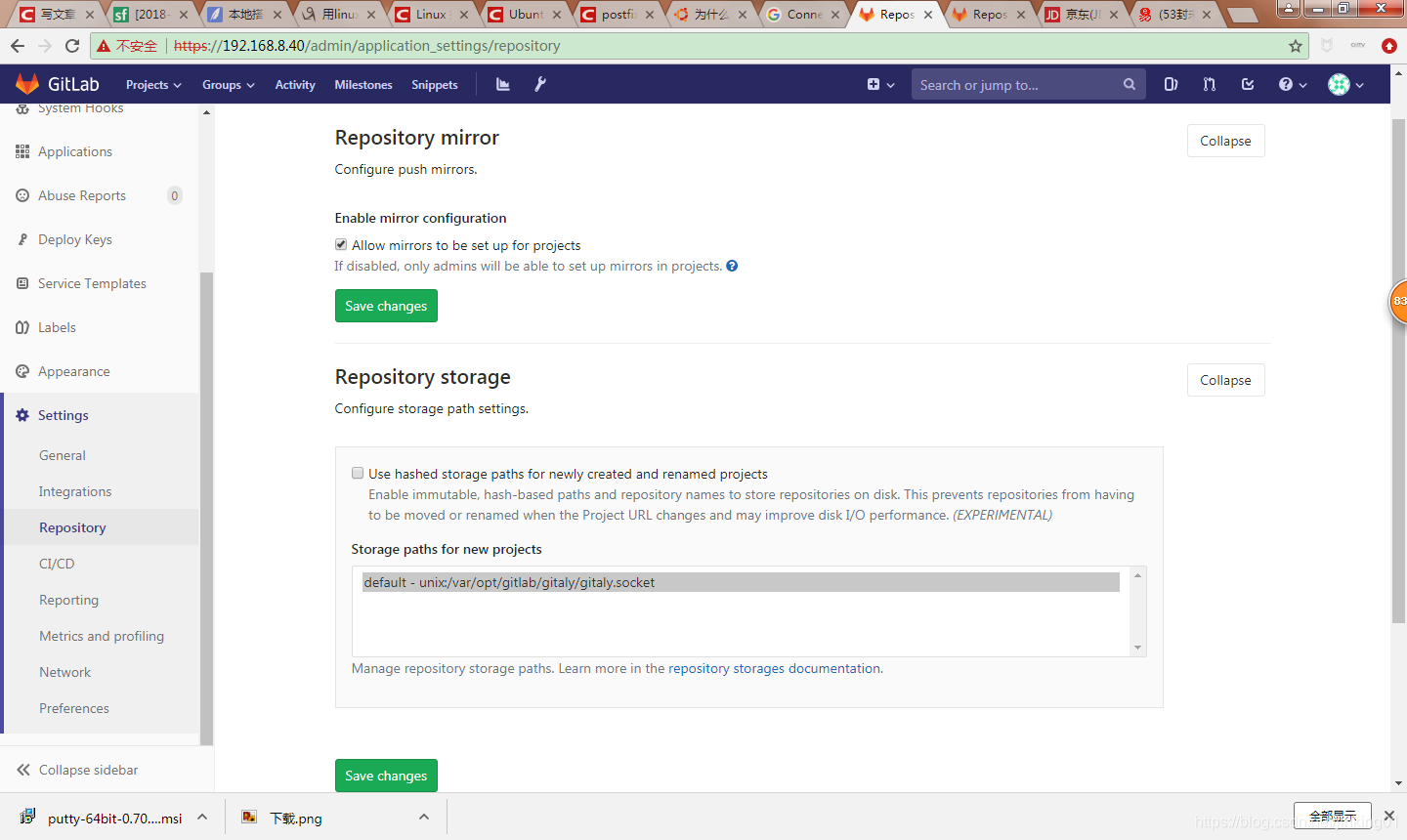Click storage paths list down arrow
The height and width of the screenshot is (840, 1407).
click(x=1137, y=648)
